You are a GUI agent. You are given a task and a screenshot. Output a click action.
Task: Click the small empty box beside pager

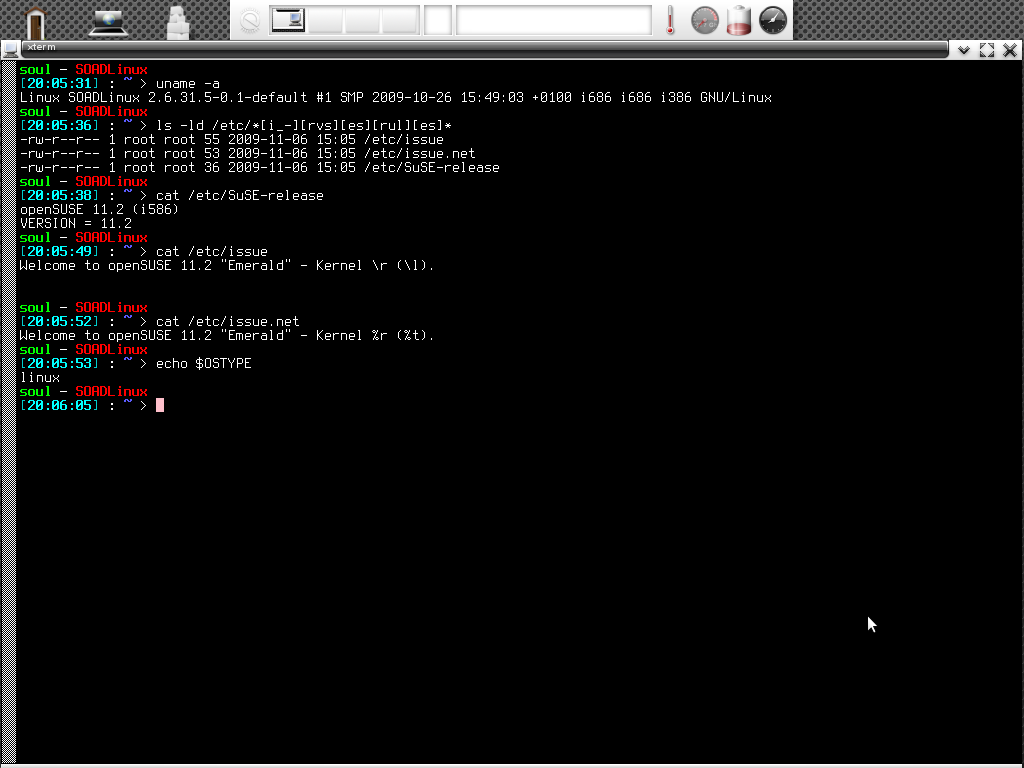[438, 20]
